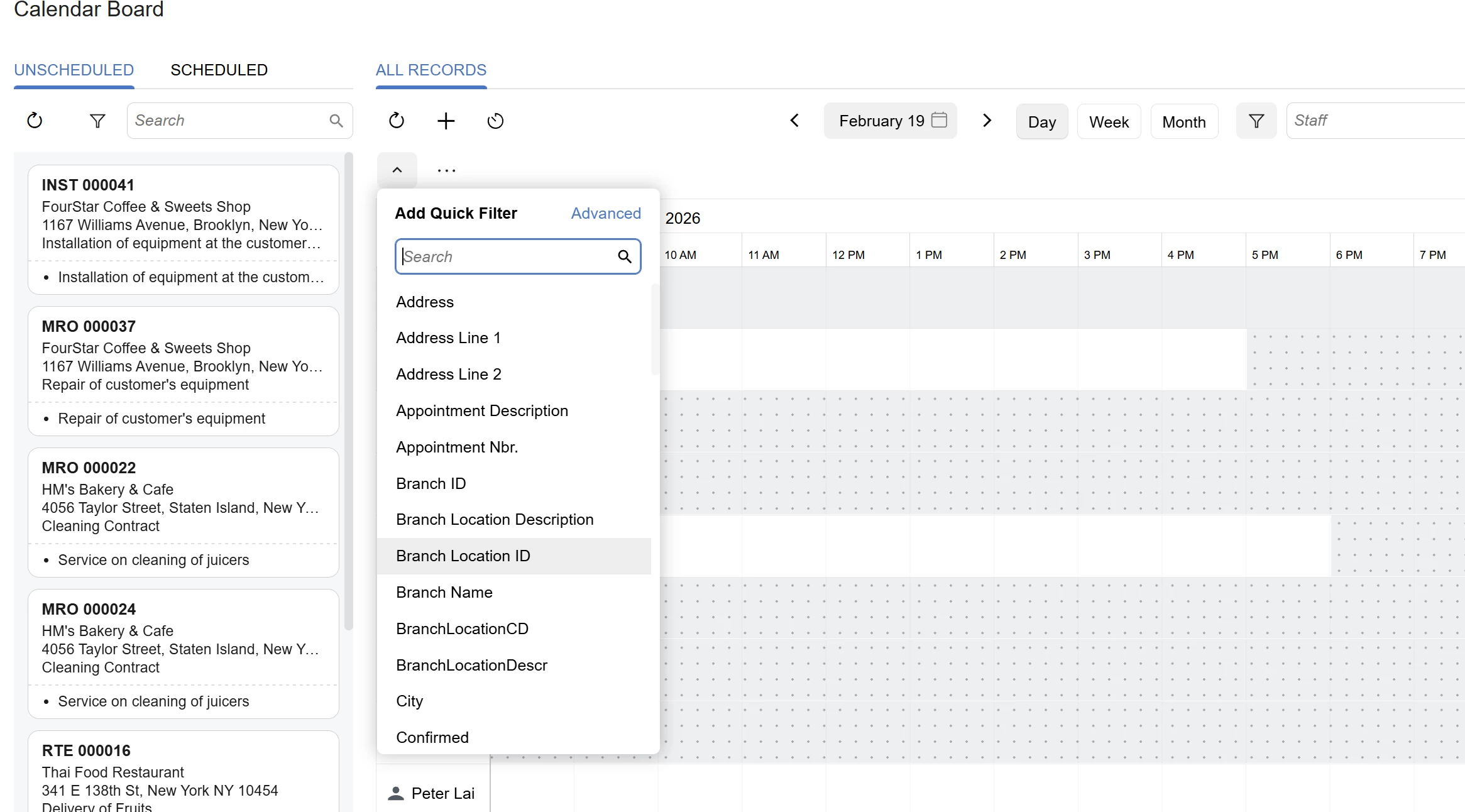The height and width of the screenshot is (812, 1465).
Task: Go to previous day arrow
Action: tap(794, 121)
